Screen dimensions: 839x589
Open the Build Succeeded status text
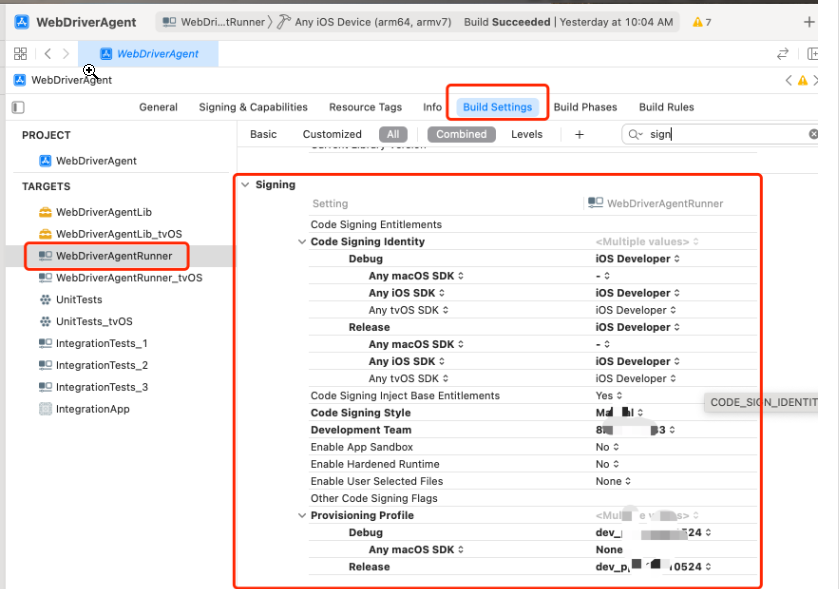tap(568, 22)
